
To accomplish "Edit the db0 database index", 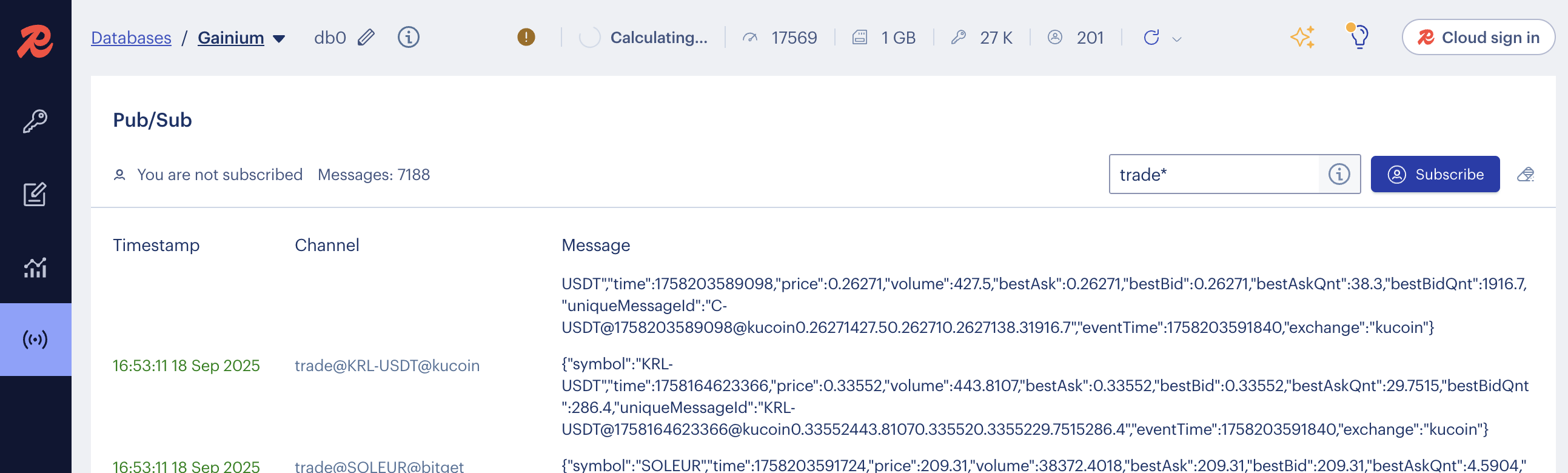I will click(x=366, y=38).
